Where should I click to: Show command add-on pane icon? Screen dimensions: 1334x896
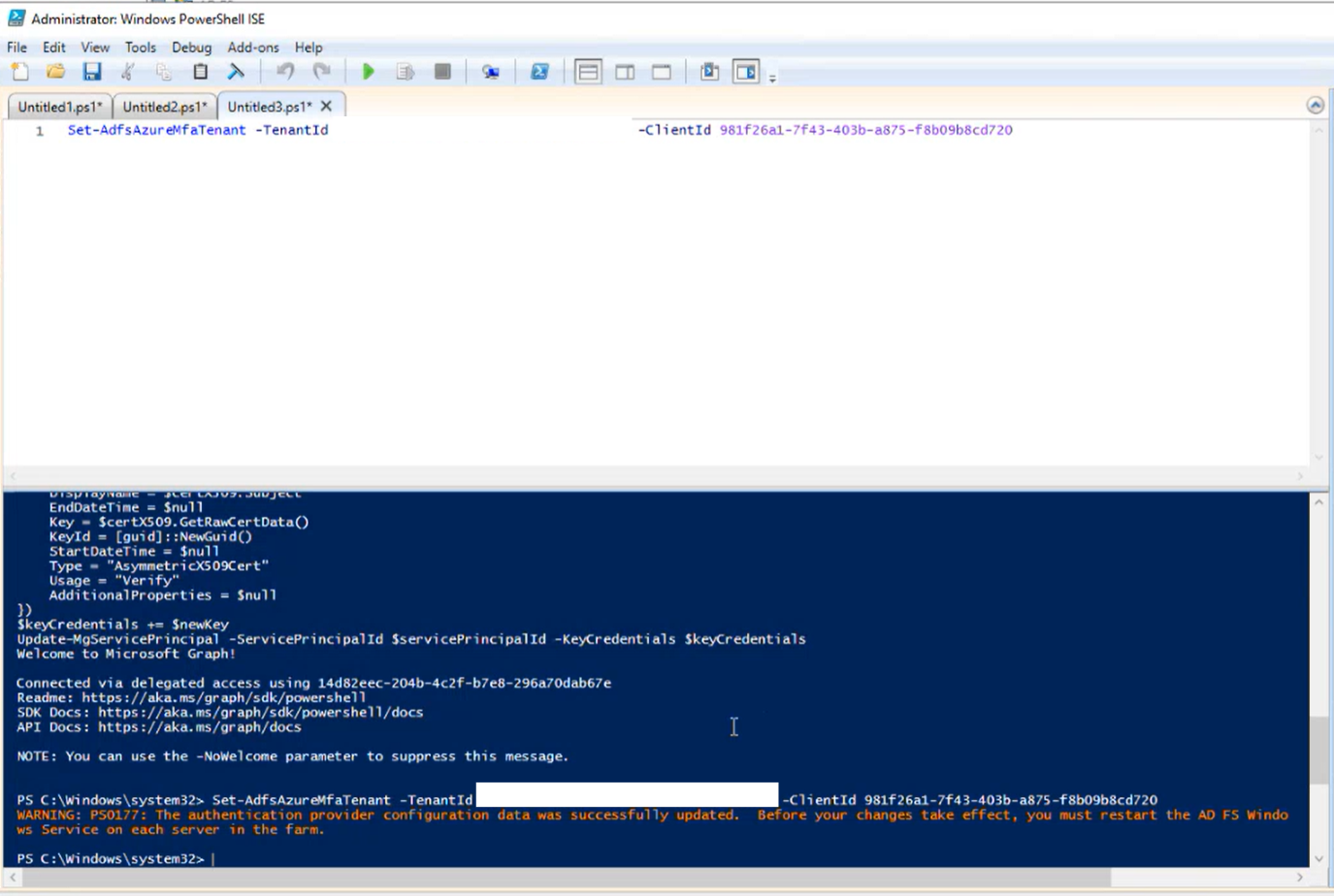(746, 72)
